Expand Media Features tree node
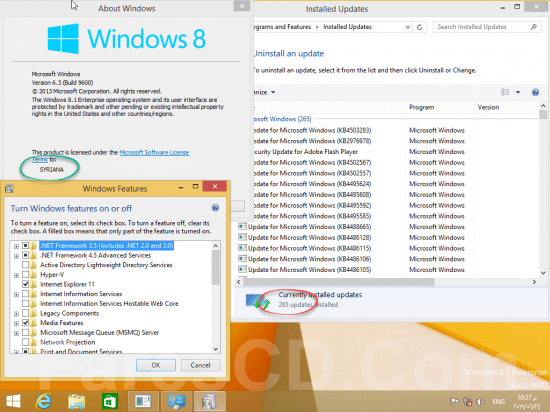 click(x=16, y=323)
